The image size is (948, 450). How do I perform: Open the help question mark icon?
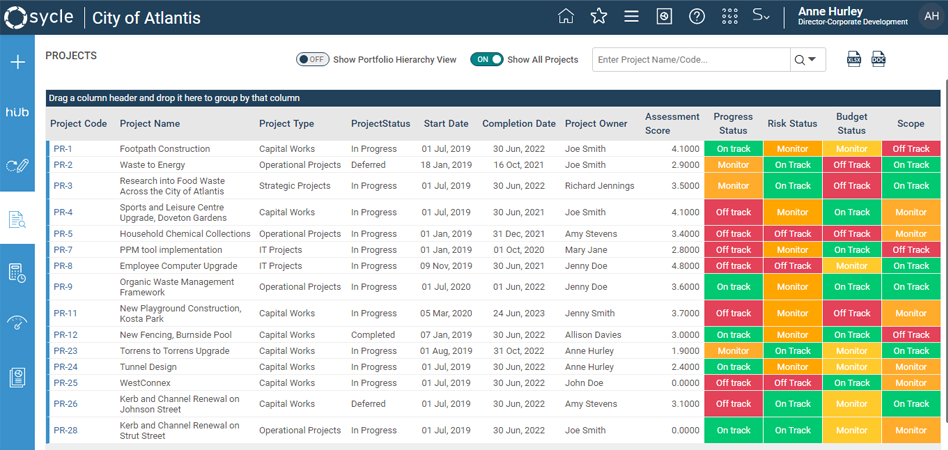click(x=697, y=16)
